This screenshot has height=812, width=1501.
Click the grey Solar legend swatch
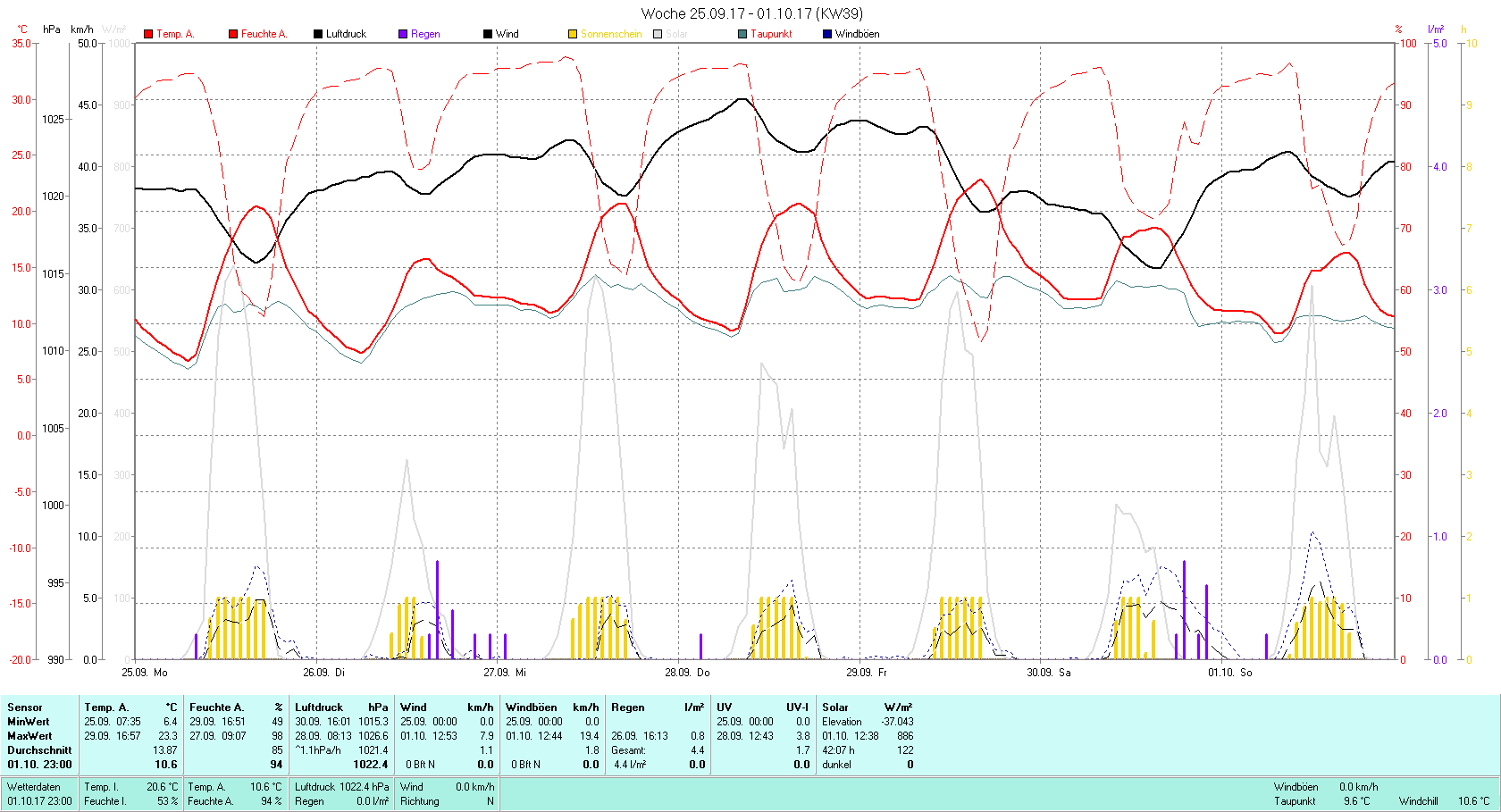point(658,34)
